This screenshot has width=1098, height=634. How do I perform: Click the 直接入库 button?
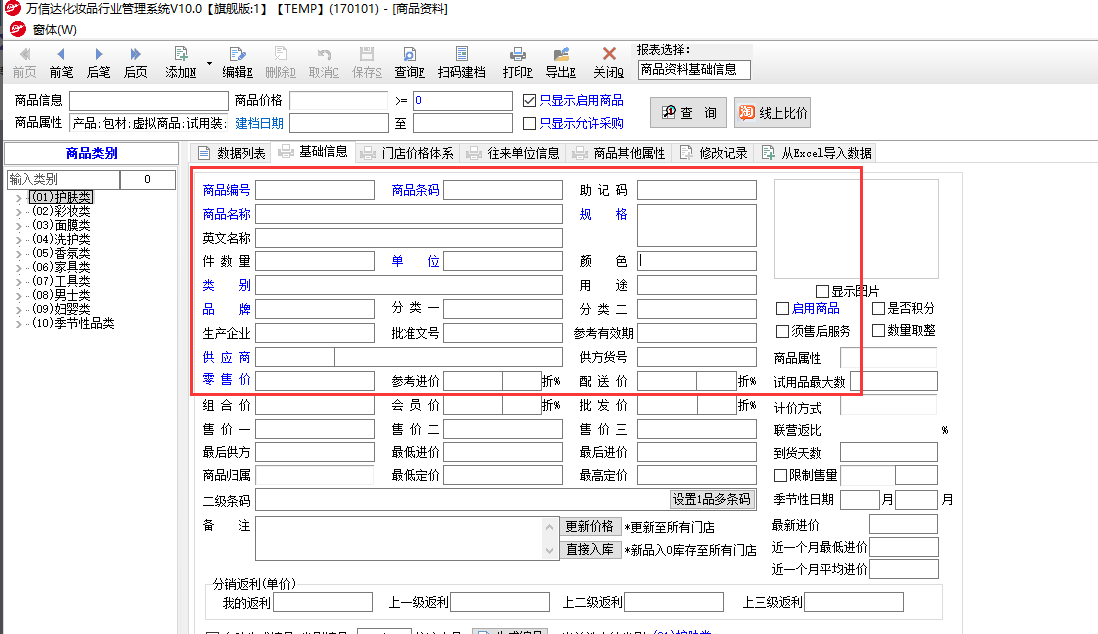tap(590, 550)
